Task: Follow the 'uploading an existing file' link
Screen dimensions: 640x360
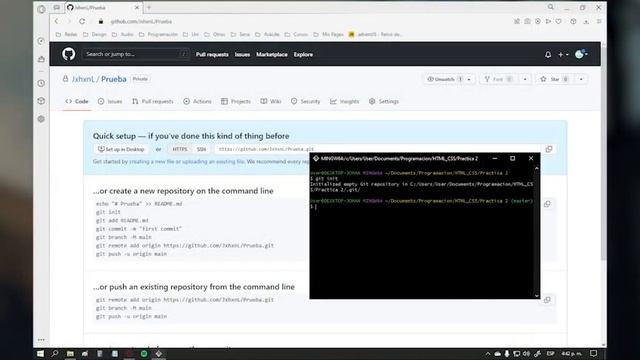Action: click(213, 162)
